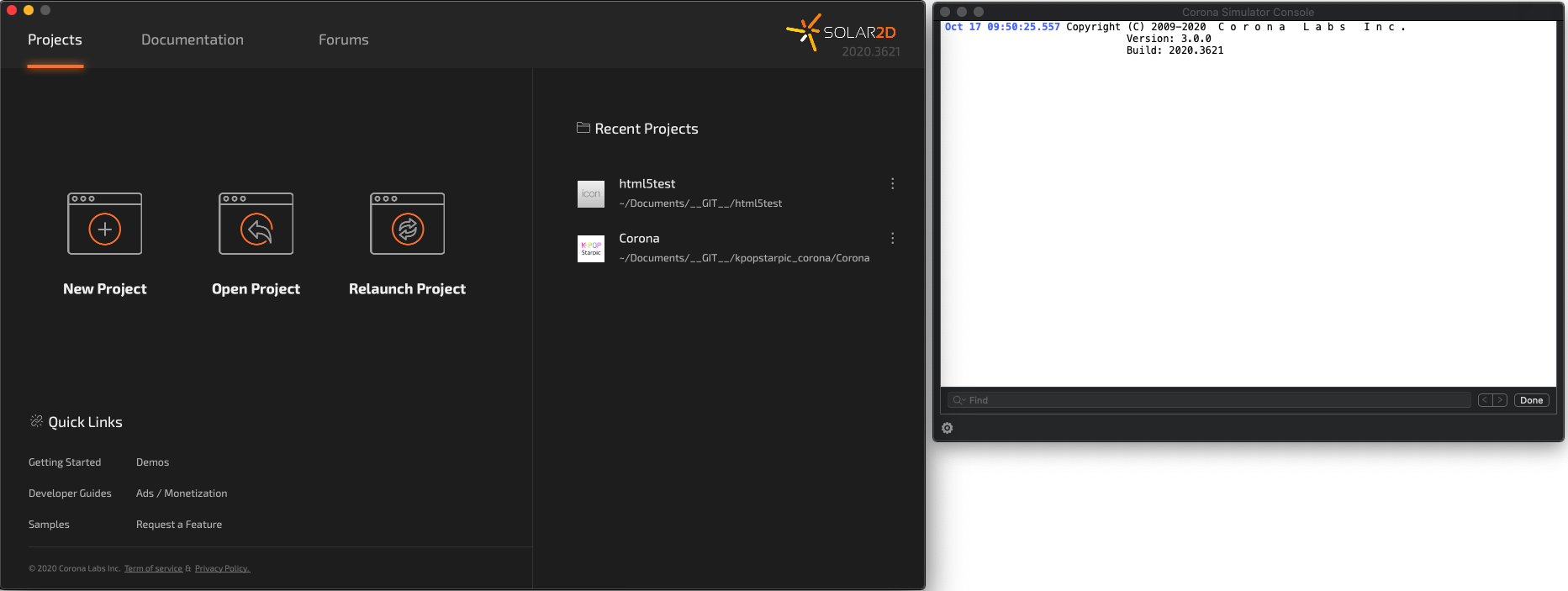Open the Samples quick link
Screen dimensions: 1568x591
49,525
